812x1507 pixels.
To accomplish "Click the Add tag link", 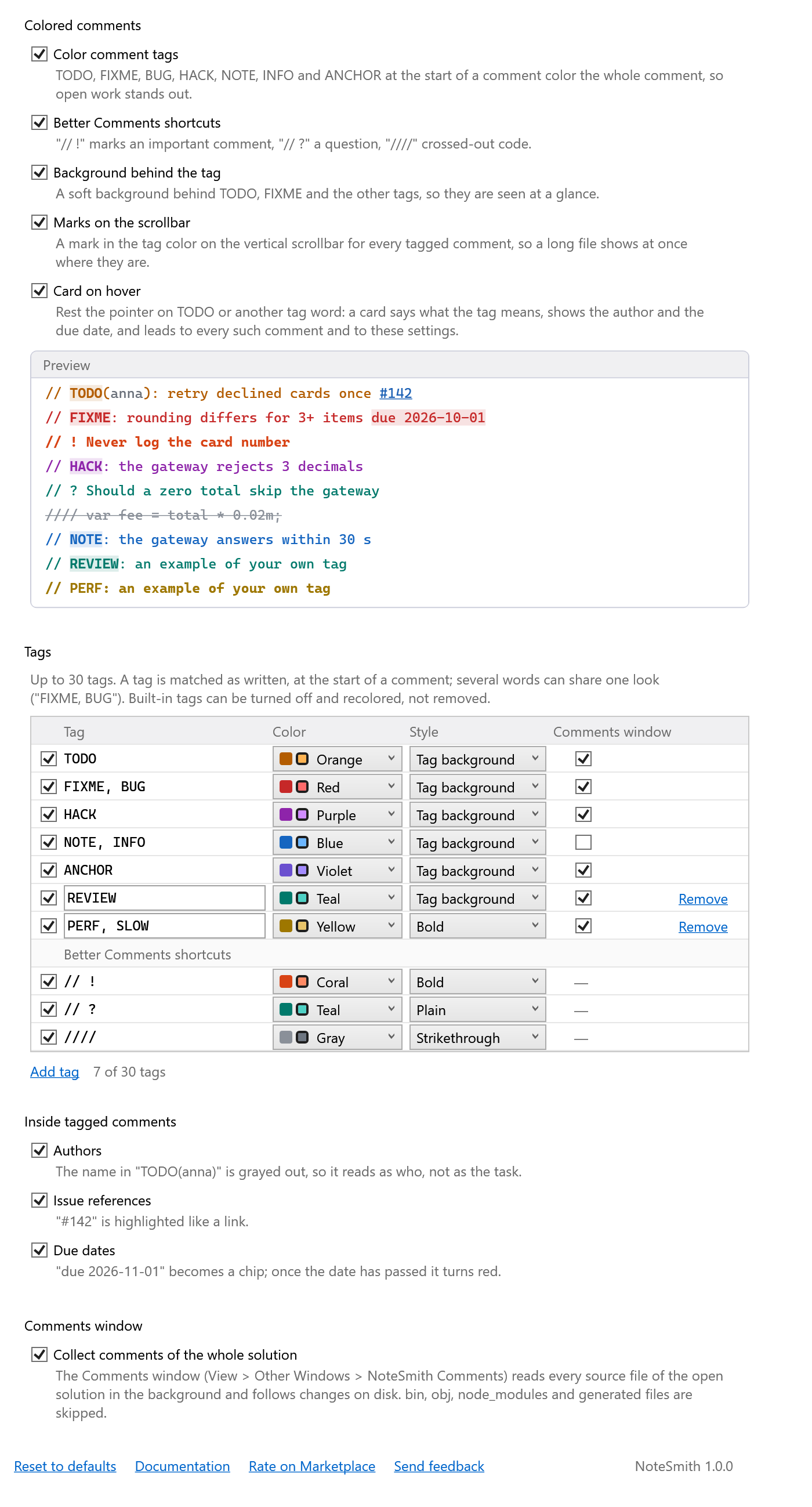I will 55,1071.
